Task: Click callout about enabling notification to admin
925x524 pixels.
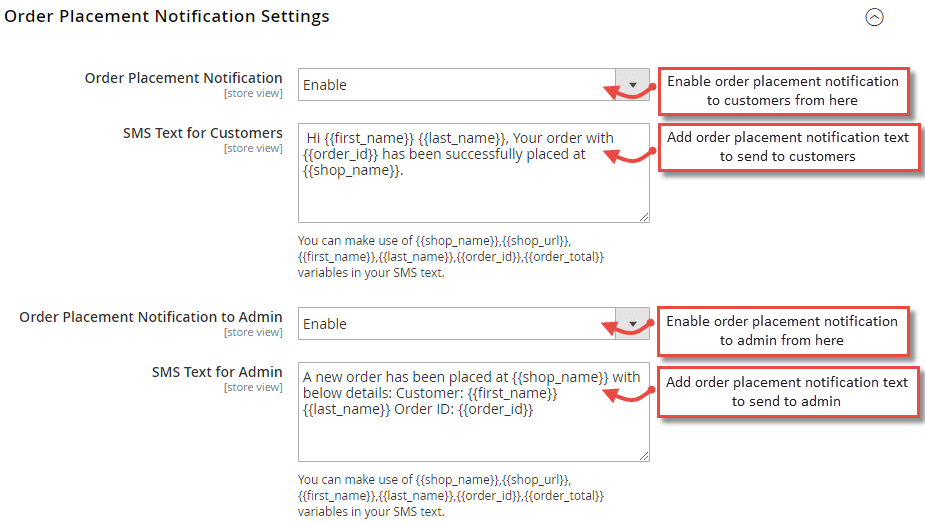Action: click(x=782, y=330)
